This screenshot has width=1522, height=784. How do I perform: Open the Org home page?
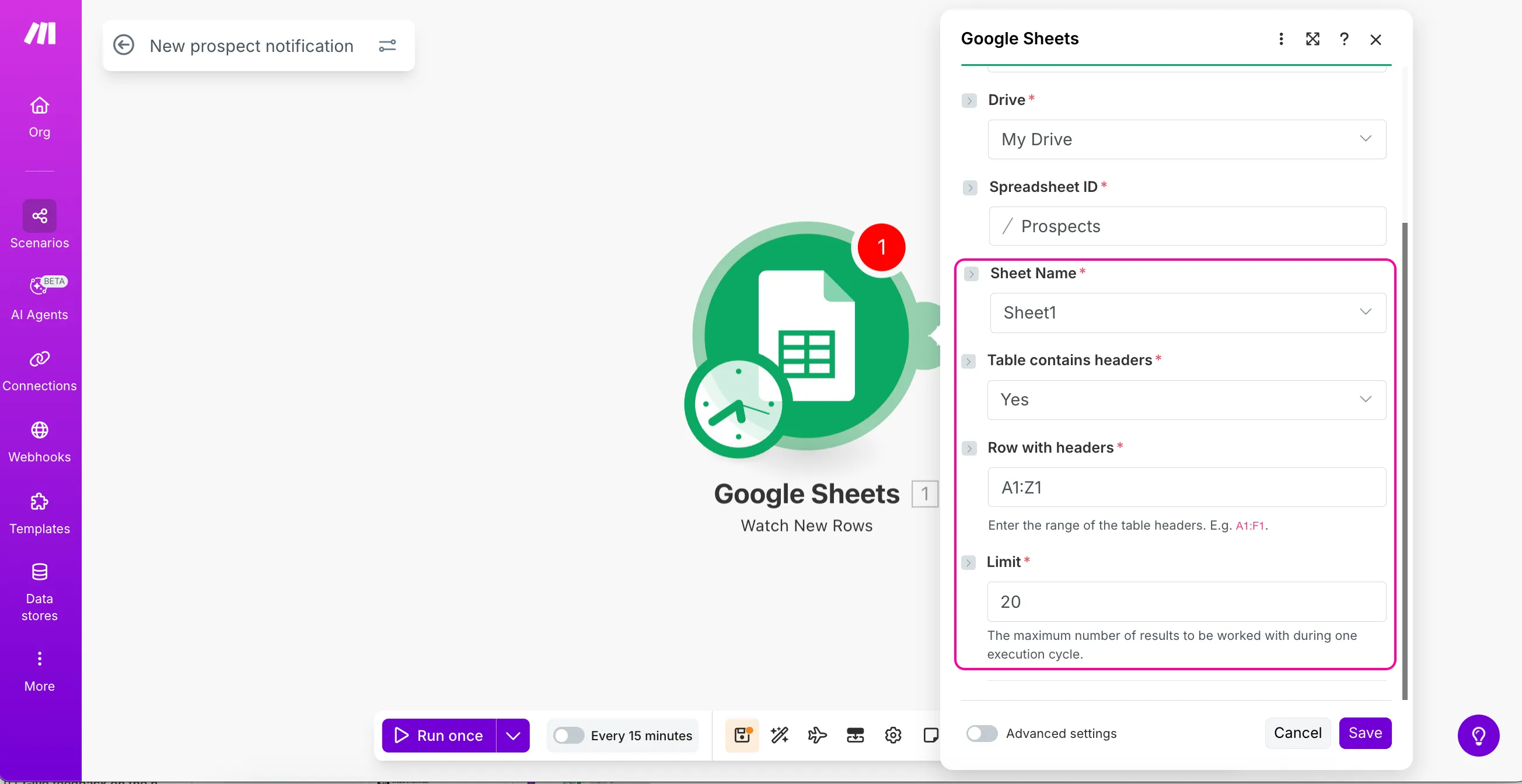[x=40, y=117]
